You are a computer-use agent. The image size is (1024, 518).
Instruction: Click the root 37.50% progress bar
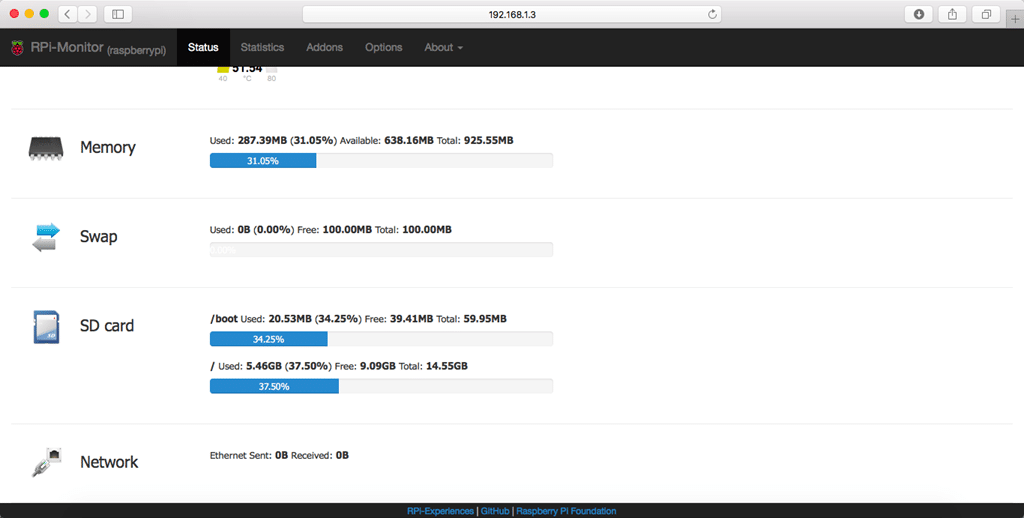(381, 386)
